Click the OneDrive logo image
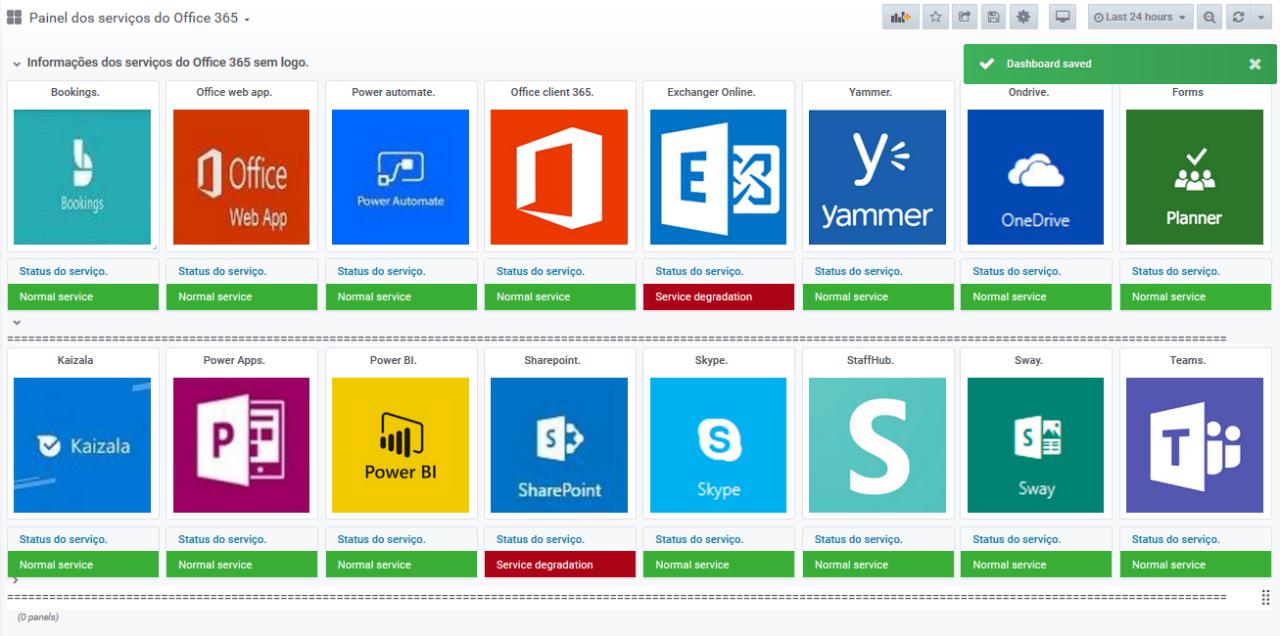Screen dimensions: 1280x636 click(x=1036, y=177)
